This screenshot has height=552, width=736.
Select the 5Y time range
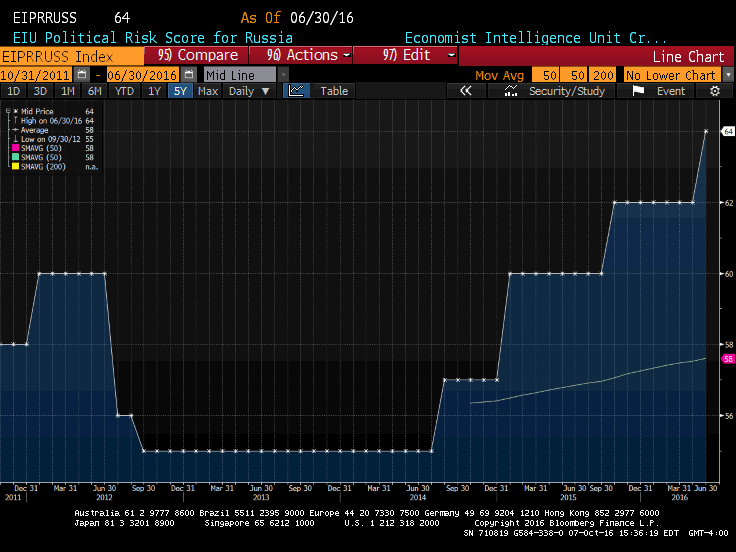180,91
